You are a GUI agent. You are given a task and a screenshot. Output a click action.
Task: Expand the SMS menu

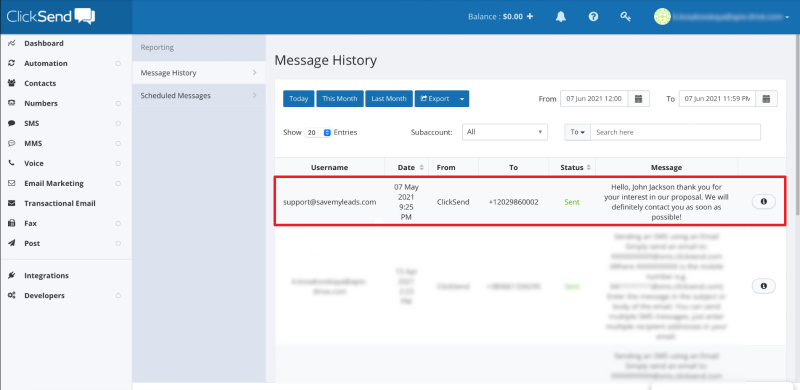coord(118,124)
